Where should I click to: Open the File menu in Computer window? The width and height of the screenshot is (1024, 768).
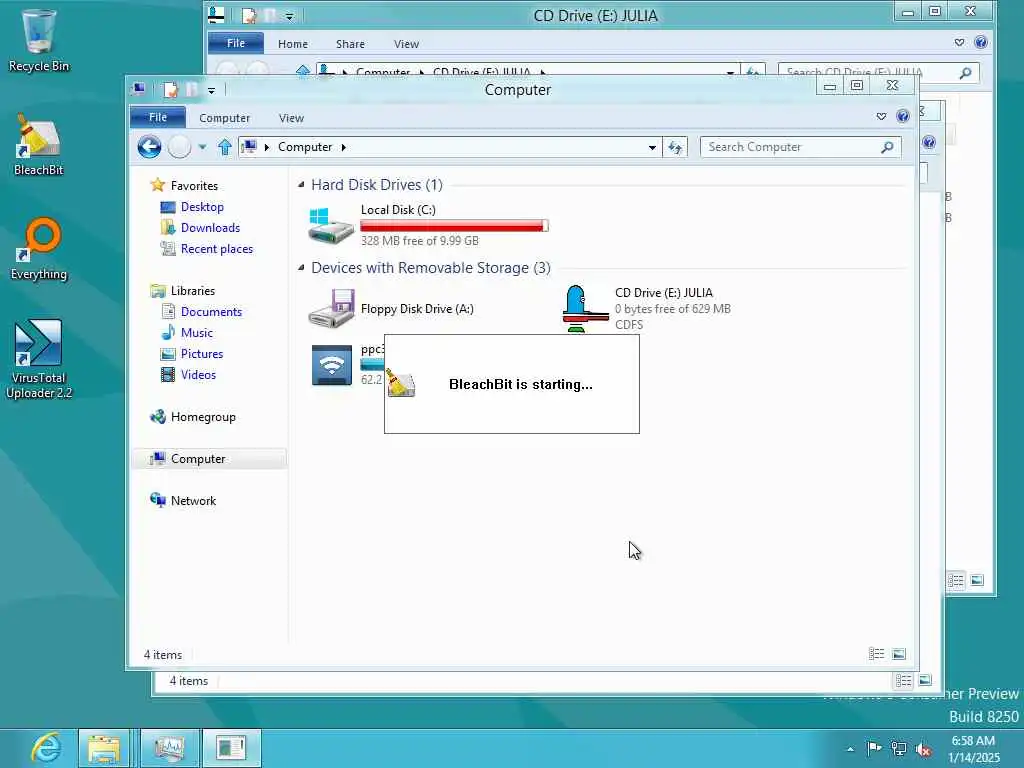coord(157,117)
